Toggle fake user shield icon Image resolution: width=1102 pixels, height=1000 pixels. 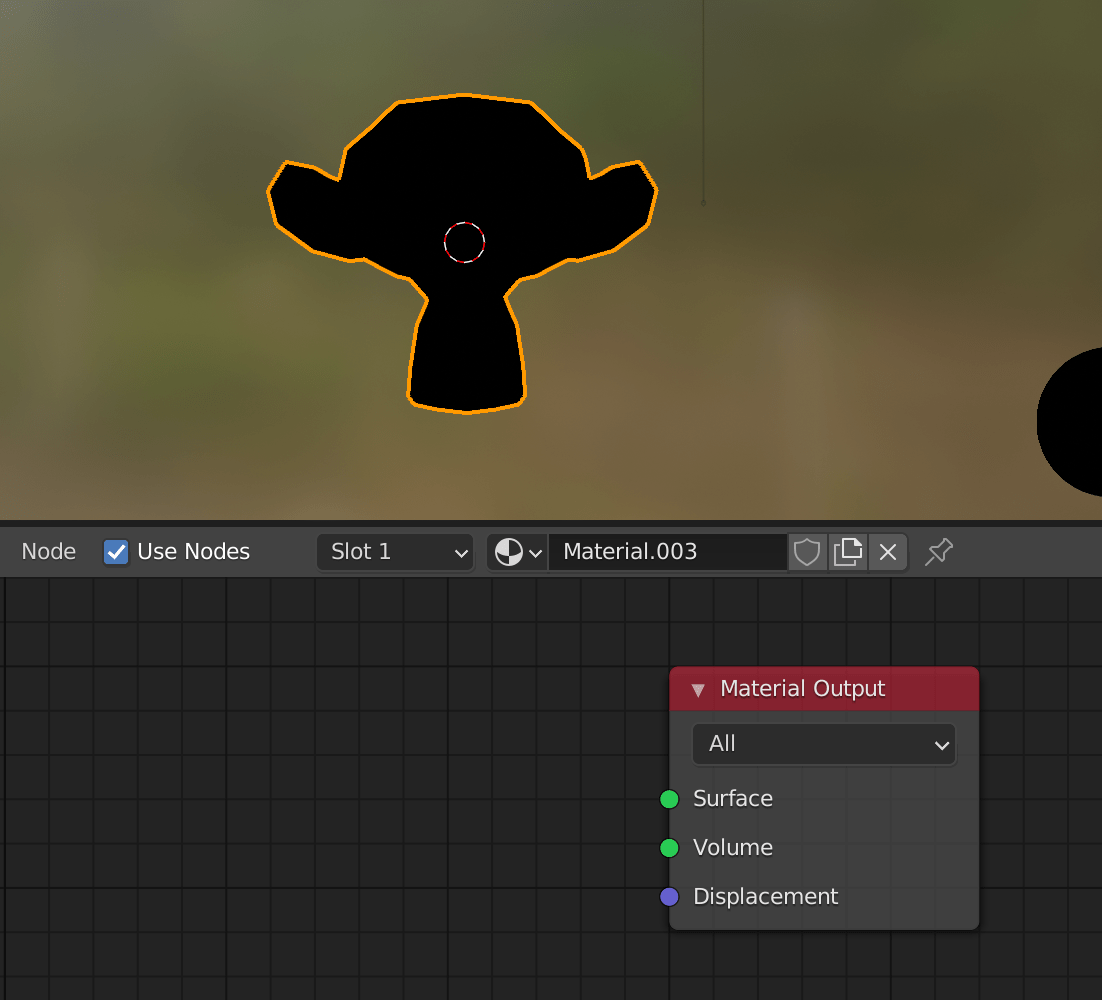pos(807,552)
